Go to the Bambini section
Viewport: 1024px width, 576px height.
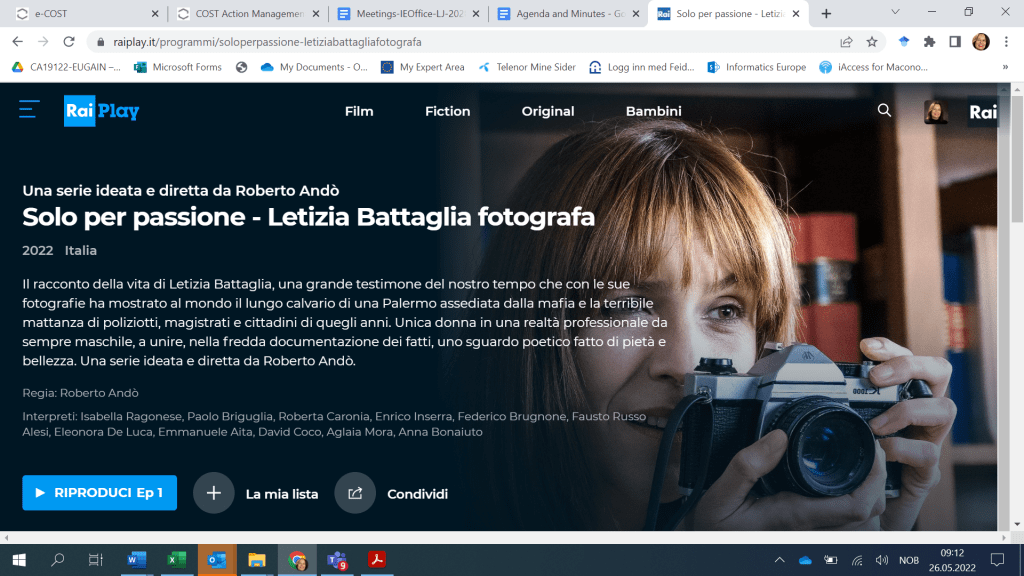(x=654, y=111)
